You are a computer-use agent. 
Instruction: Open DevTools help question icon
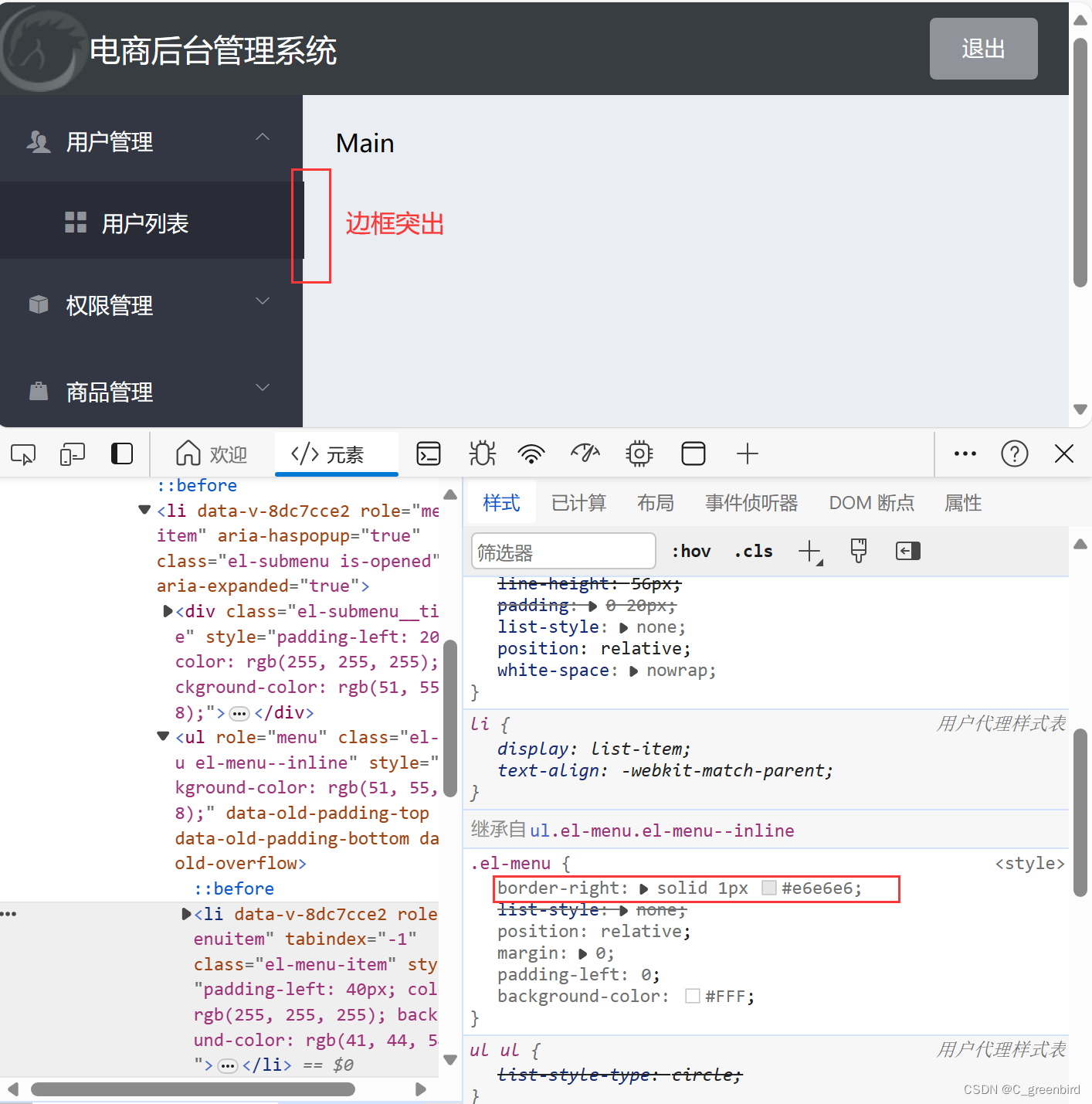click(x=1015, y=453)
